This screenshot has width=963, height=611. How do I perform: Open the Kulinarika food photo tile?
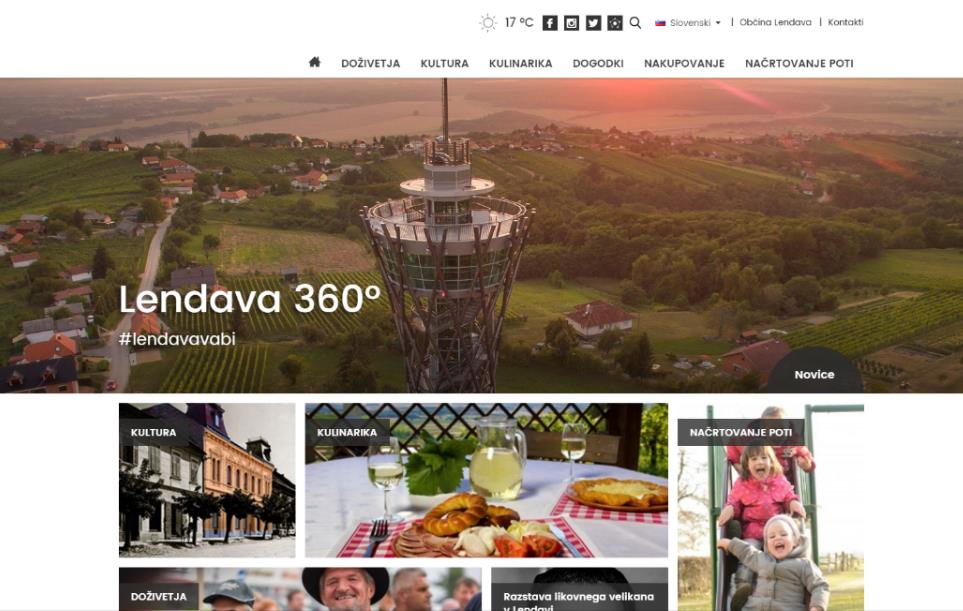pos(486,480)
